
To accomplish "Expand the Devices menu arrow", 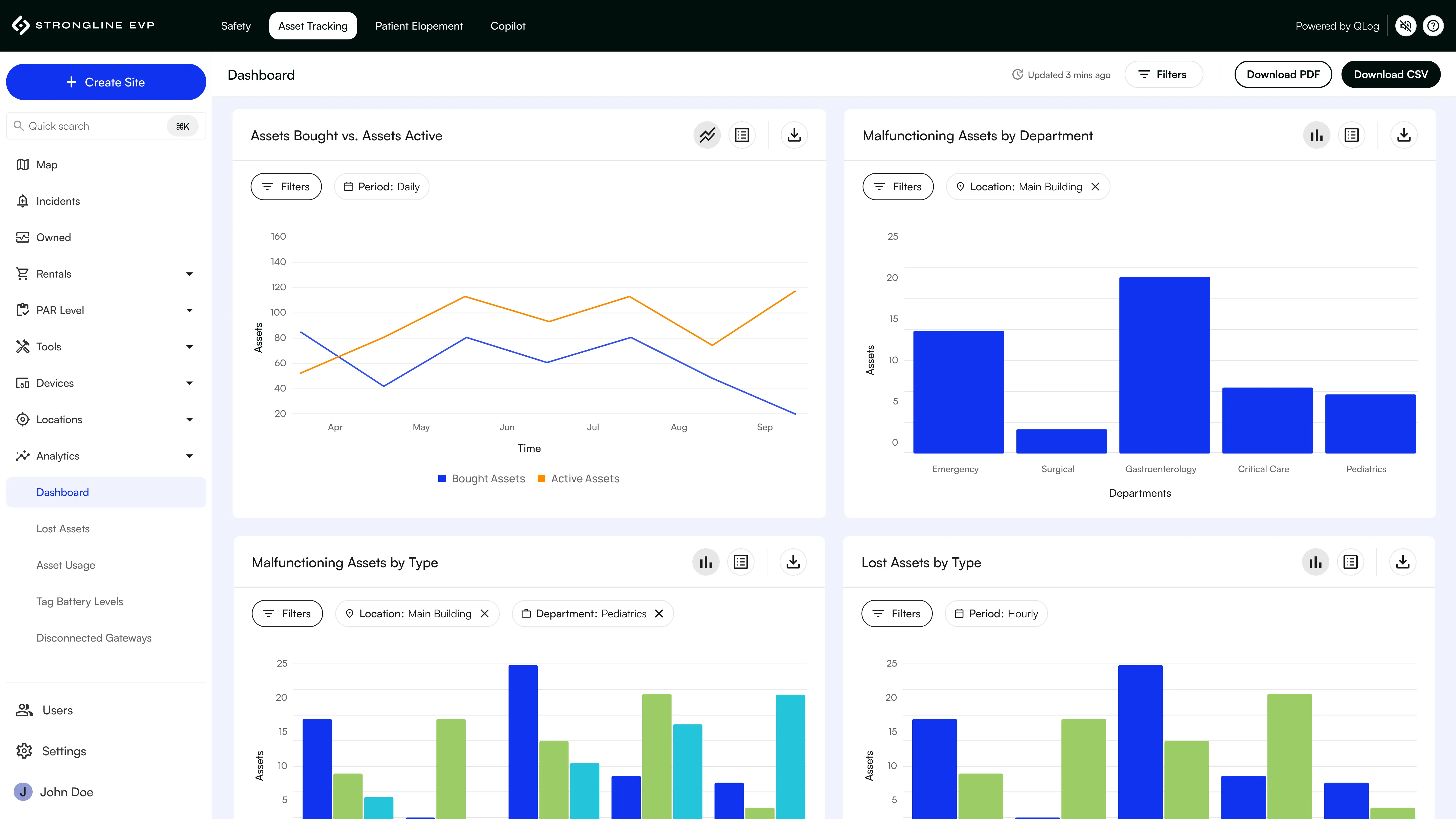I will point(189,383).
